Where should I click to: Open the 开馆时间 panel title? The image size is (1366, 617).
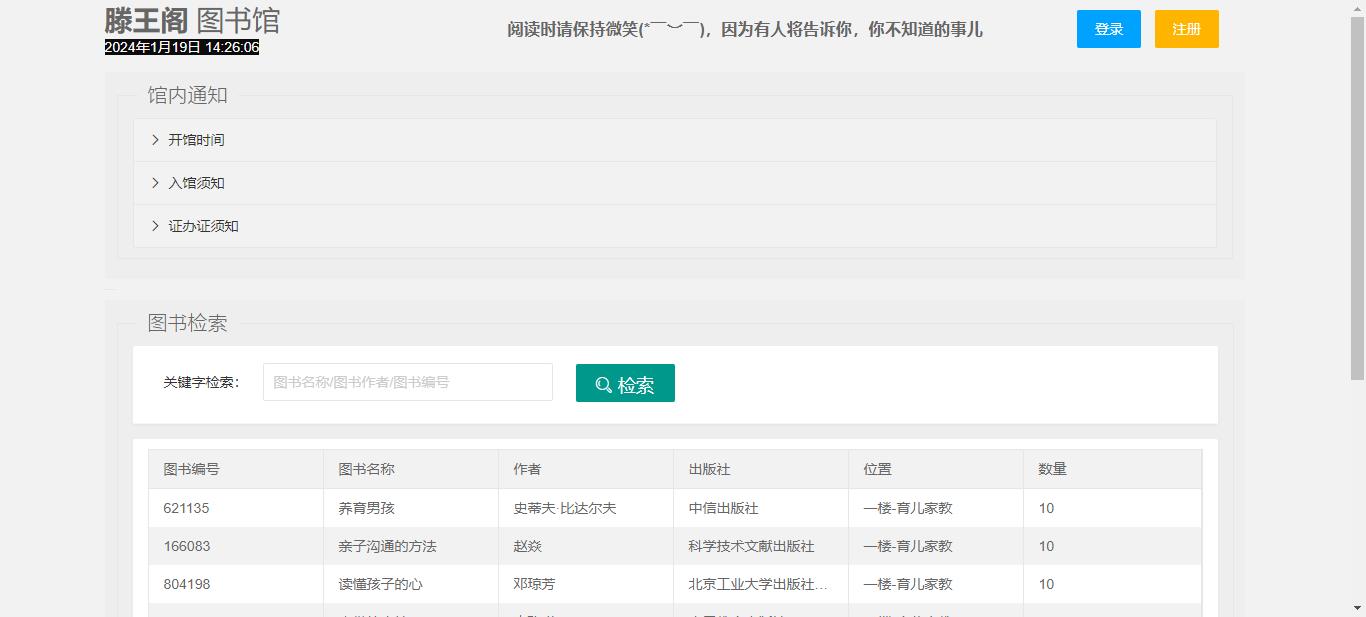tap(196, 140)
